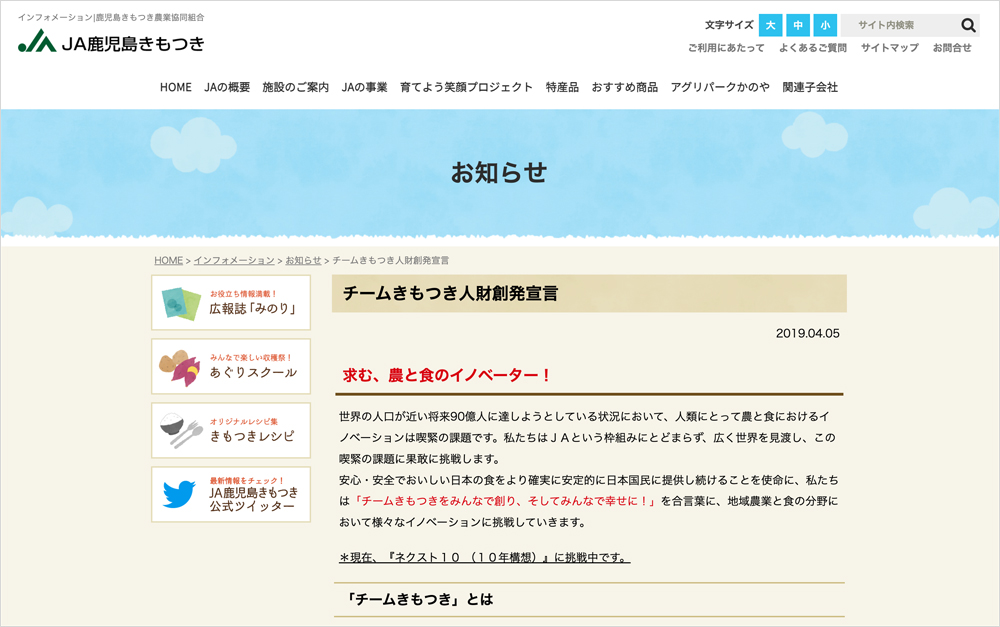Open the 公式ツイッター Twitter banner
The height and width of the screenshot is (627, 1000).
[231, 494]
